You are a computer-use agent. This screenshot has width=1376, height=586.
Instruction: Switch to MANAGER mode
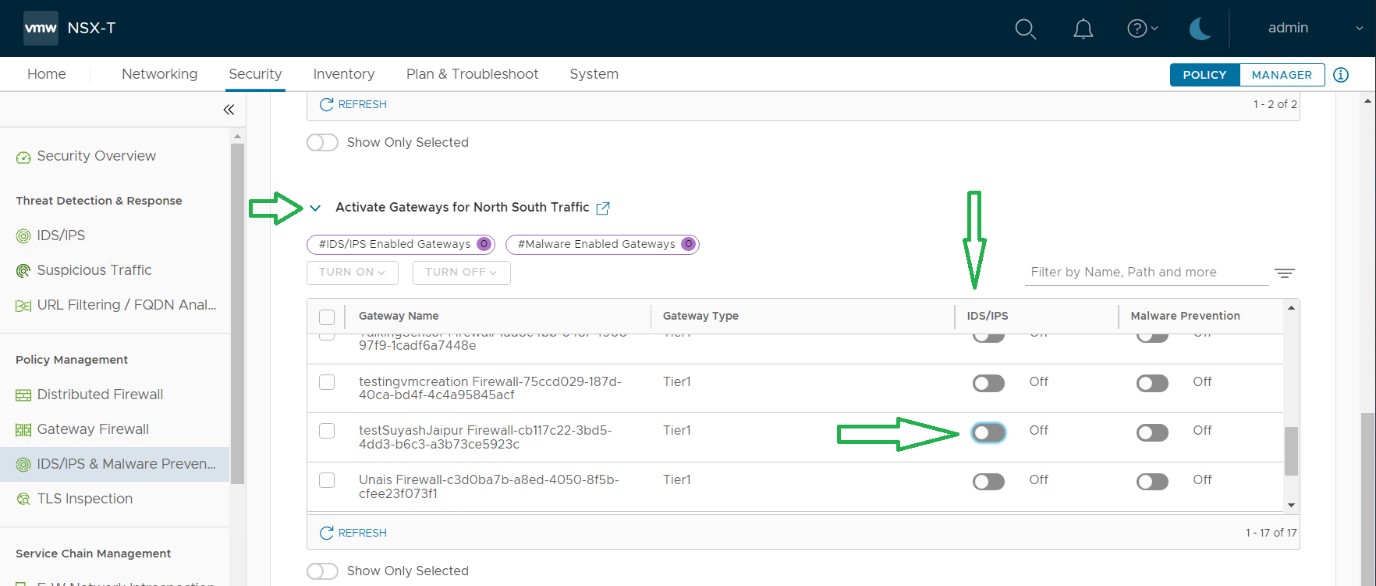click(1282, 75)
